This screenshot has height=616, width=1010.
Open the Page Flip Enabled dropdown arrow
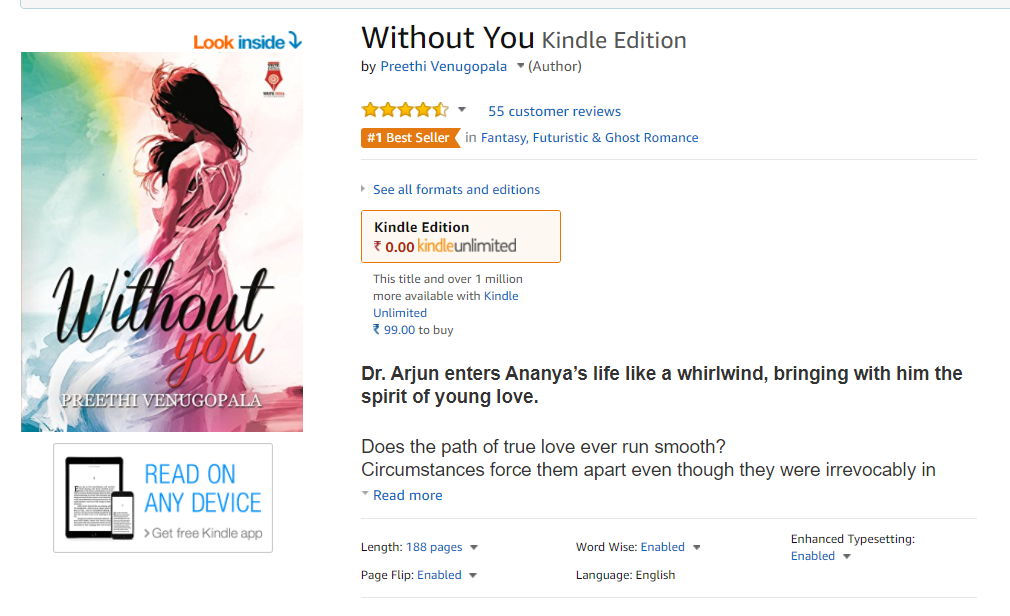(x=473, y=575)
